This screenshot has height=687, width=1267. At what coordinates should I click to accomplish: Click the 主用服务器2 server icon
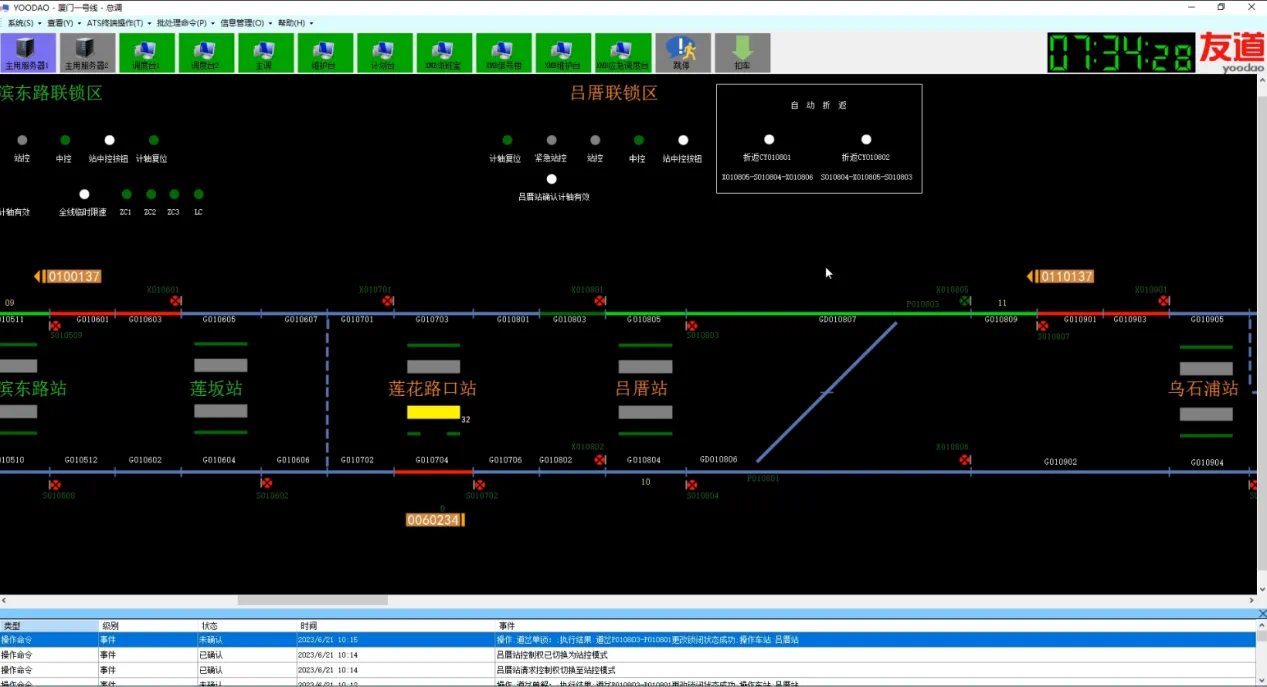[x=87, y=52]
